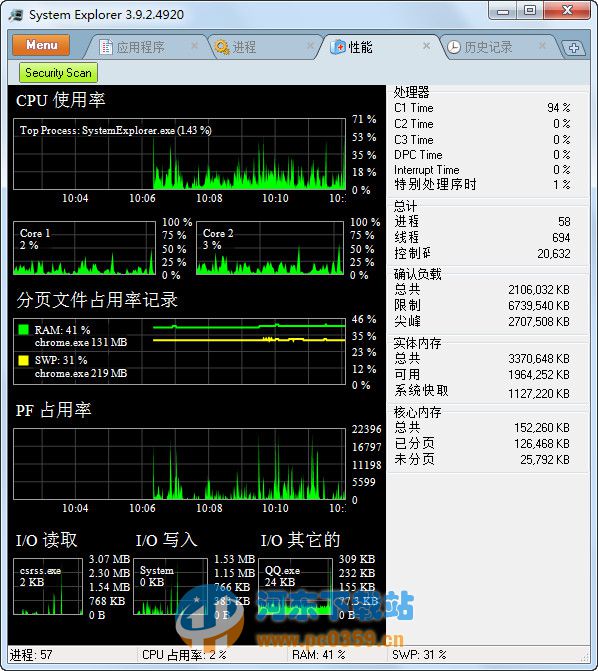598x671 pixels.
Task: Minimize the System Explorer window
Action: pos(503,11)
